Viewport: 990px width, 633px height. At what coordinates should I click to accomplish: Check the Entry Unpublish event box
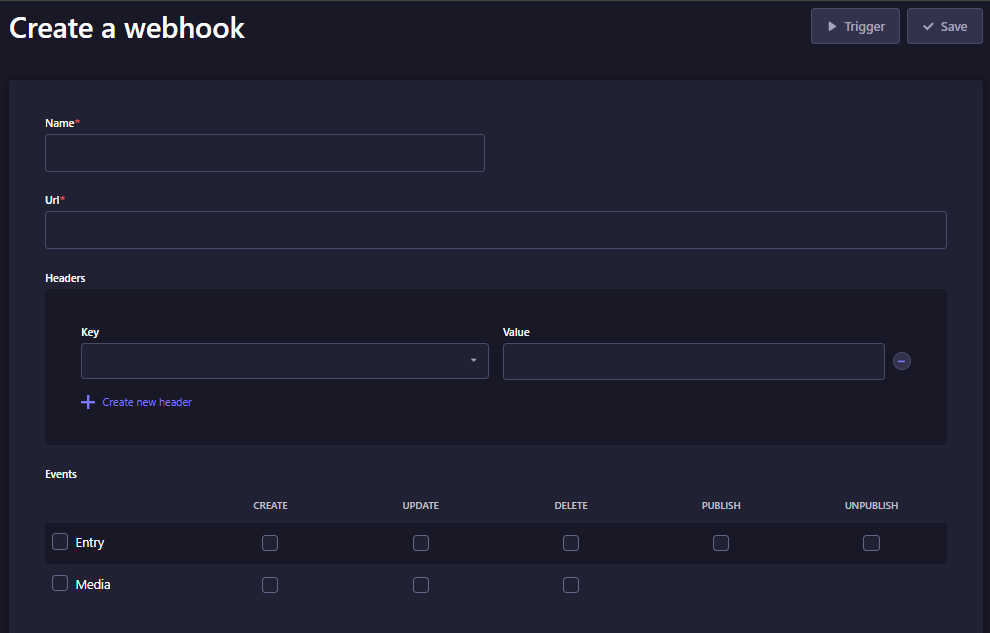[x=871, y=543]
